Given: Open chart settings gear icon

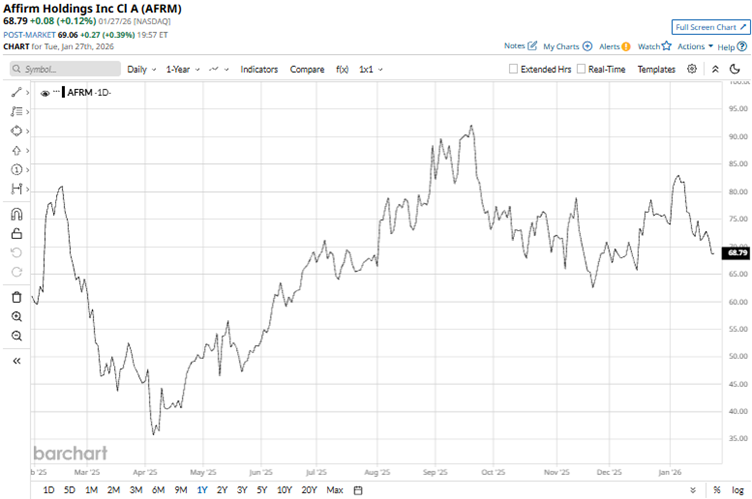Looking at the screenshot, I should pyautogui.click(x=692, y=69).
